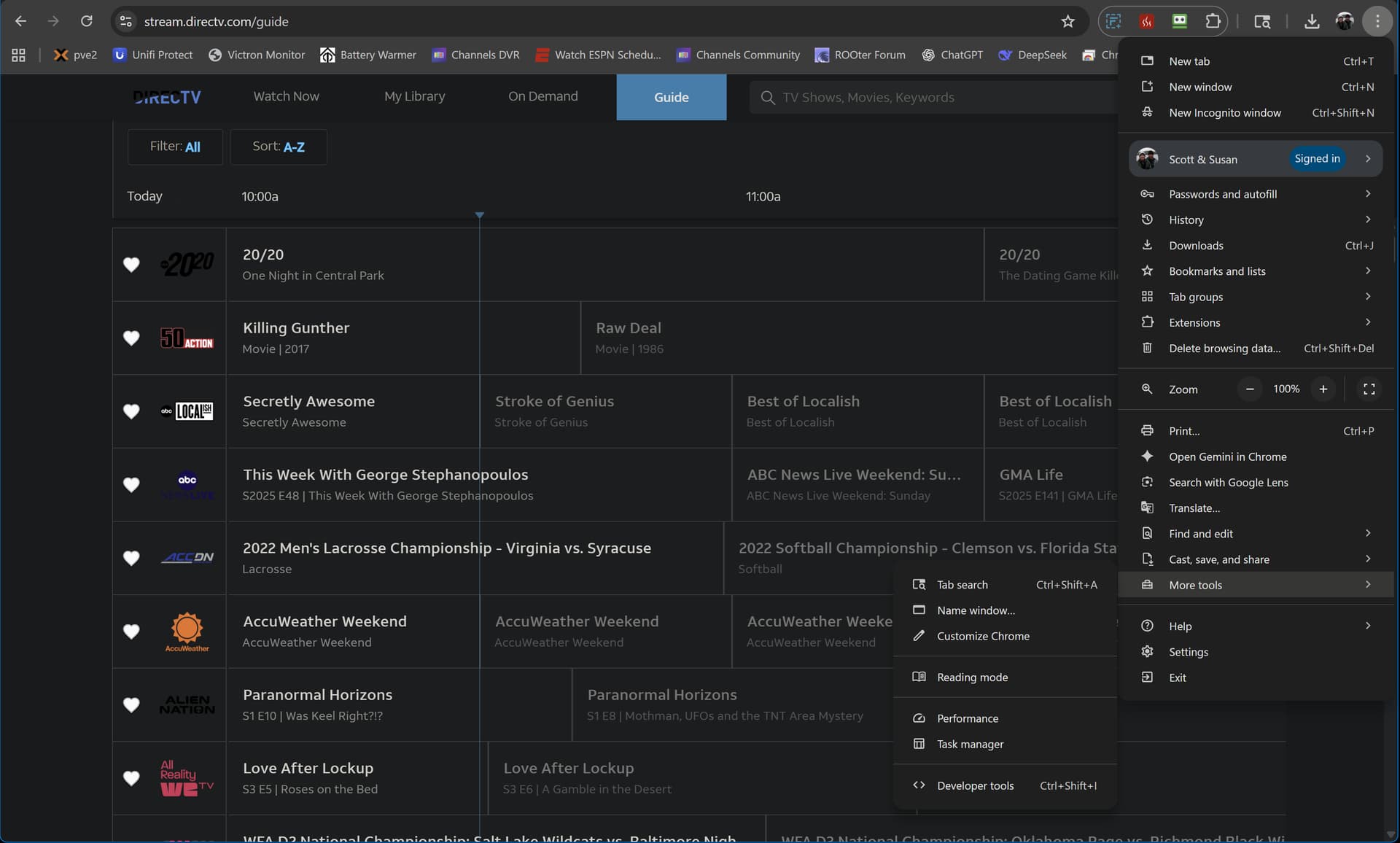Screen dimensions: 1400x843
Task: Open the Chrome three-dot menu button
Action: [1377, 21]
